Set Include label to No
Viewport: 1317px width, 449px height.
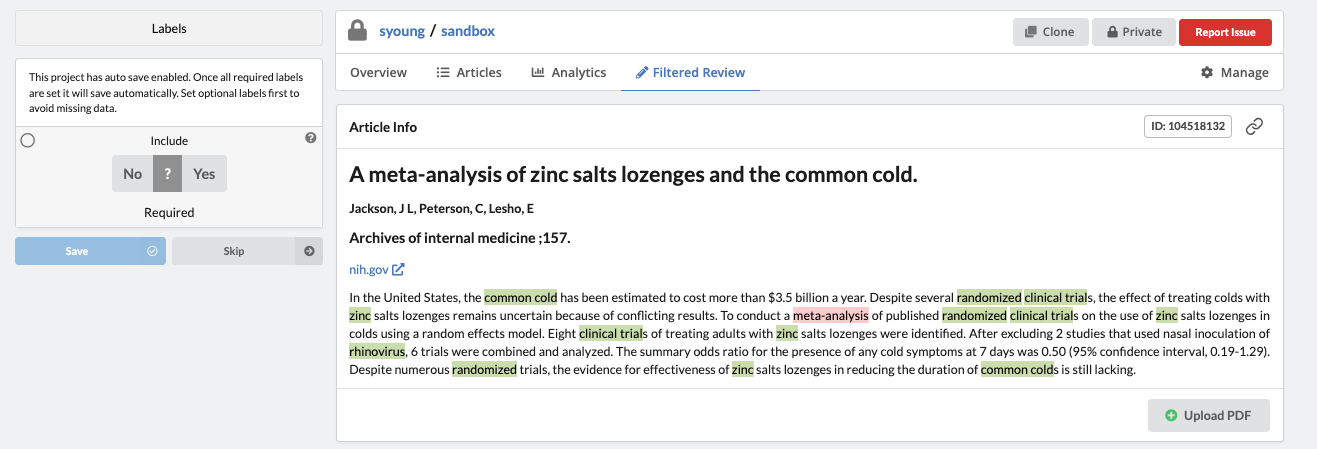133,174
